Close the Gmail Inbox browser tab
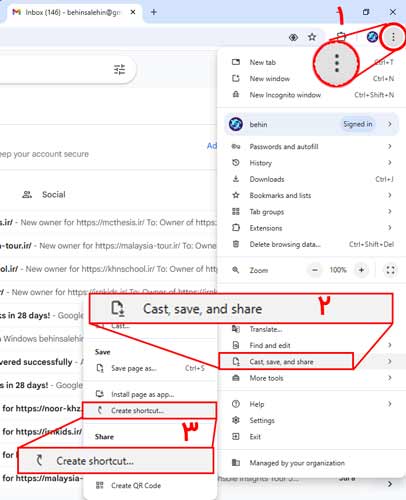The width and height of the screenshot is (406, 500). (133, 12)
